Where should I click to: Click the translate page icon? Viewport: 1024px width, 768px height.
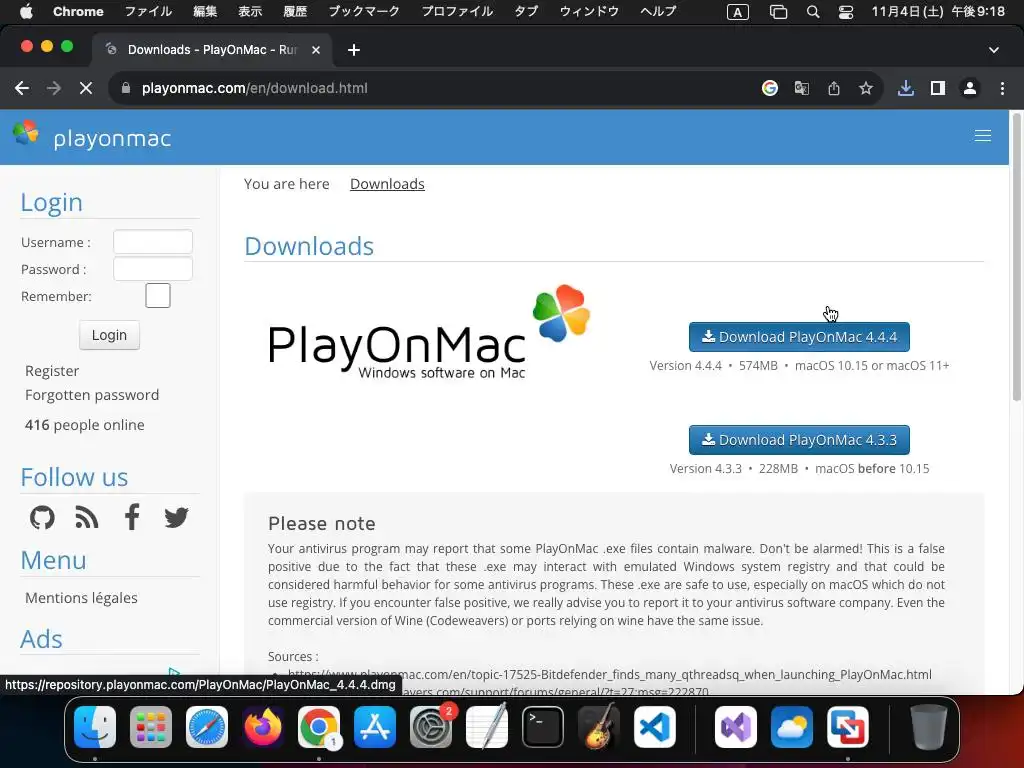click(802, 88)
